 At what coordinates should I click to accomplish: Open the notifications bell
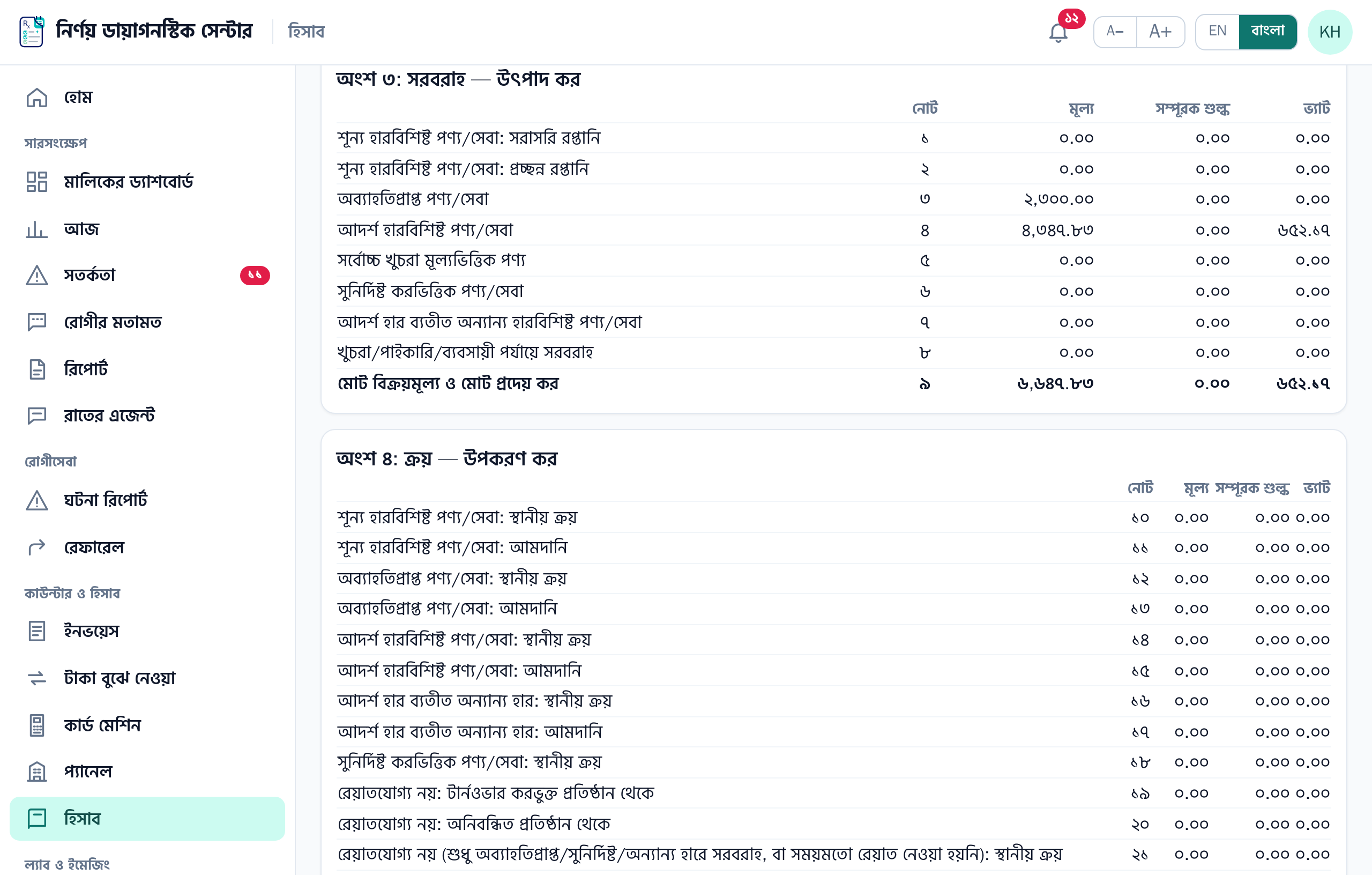click(1058, 33)
